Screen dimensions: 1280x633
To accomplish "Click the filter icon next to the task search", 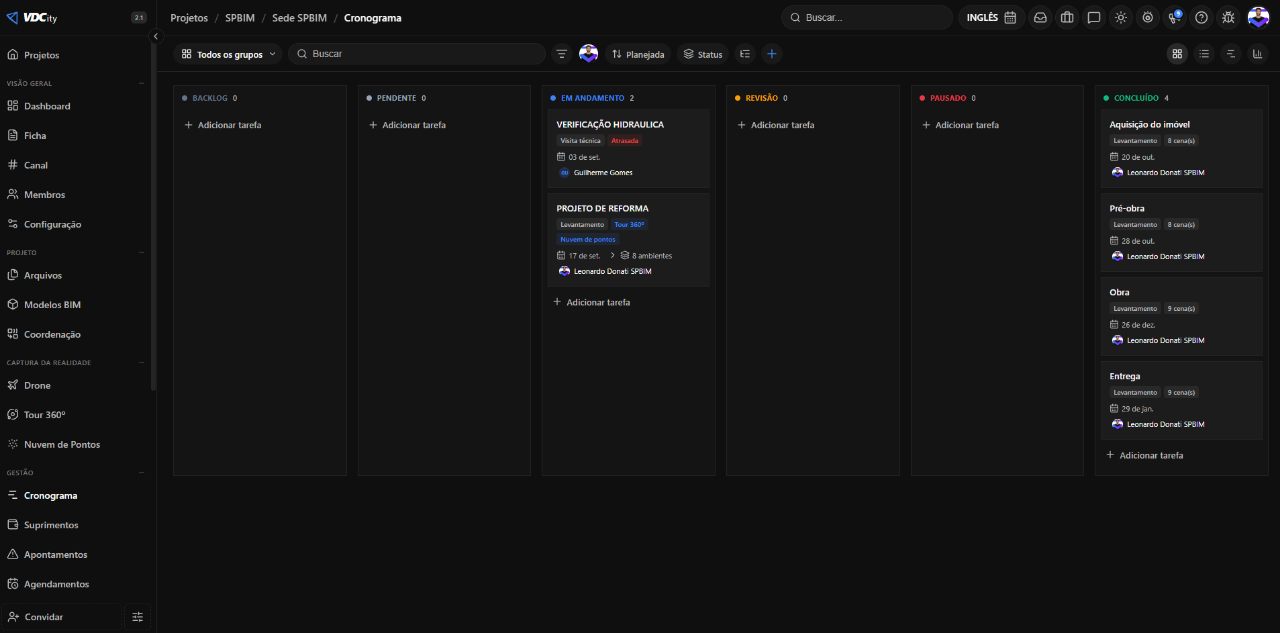I will click(x=562, y=54).
